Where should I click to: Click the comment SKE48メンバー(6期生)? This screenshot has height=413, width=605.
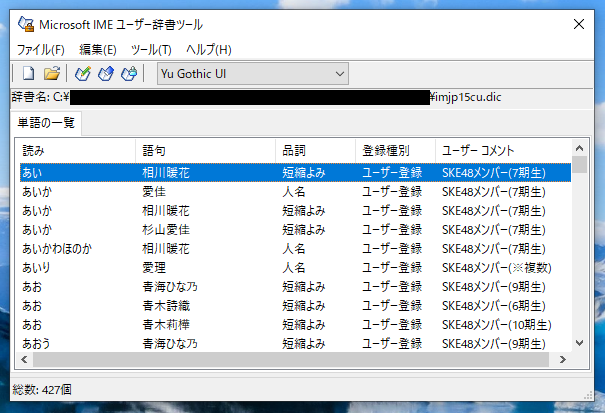[493, 306]
